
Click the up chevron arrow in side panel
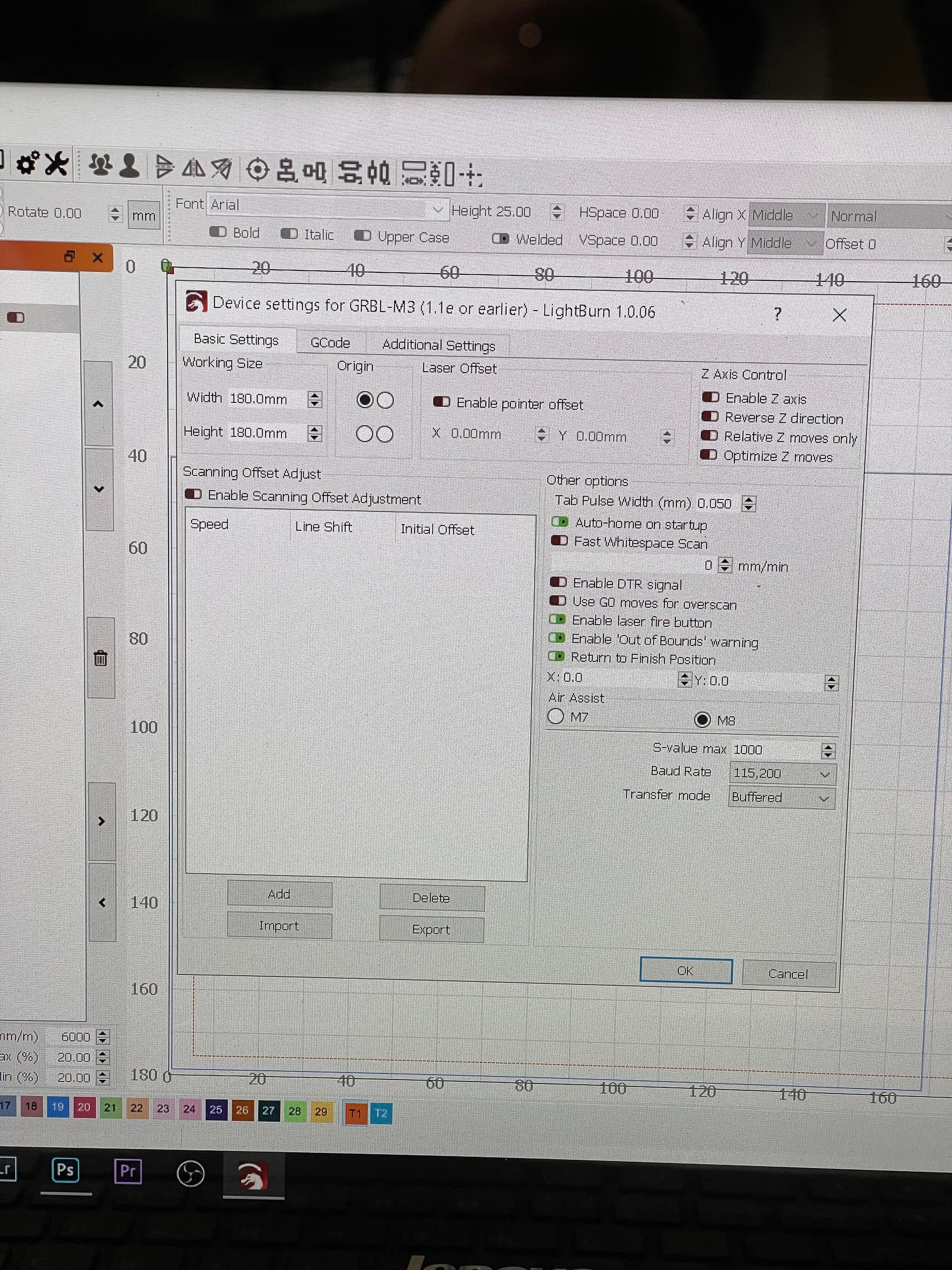click(x=98, y=404)
